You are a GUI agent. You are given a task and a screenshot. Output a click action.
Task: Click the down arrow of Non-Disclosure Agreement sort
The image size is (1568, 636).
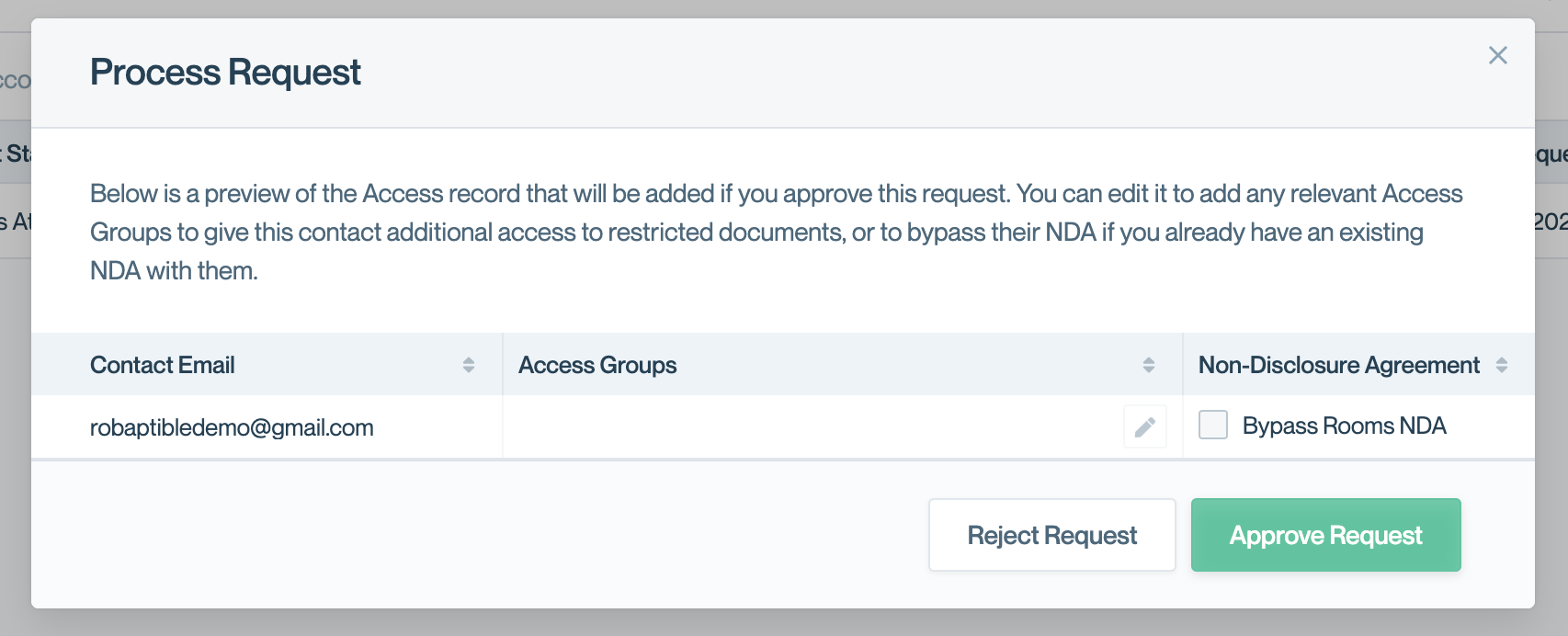[x=1501, y=369]
